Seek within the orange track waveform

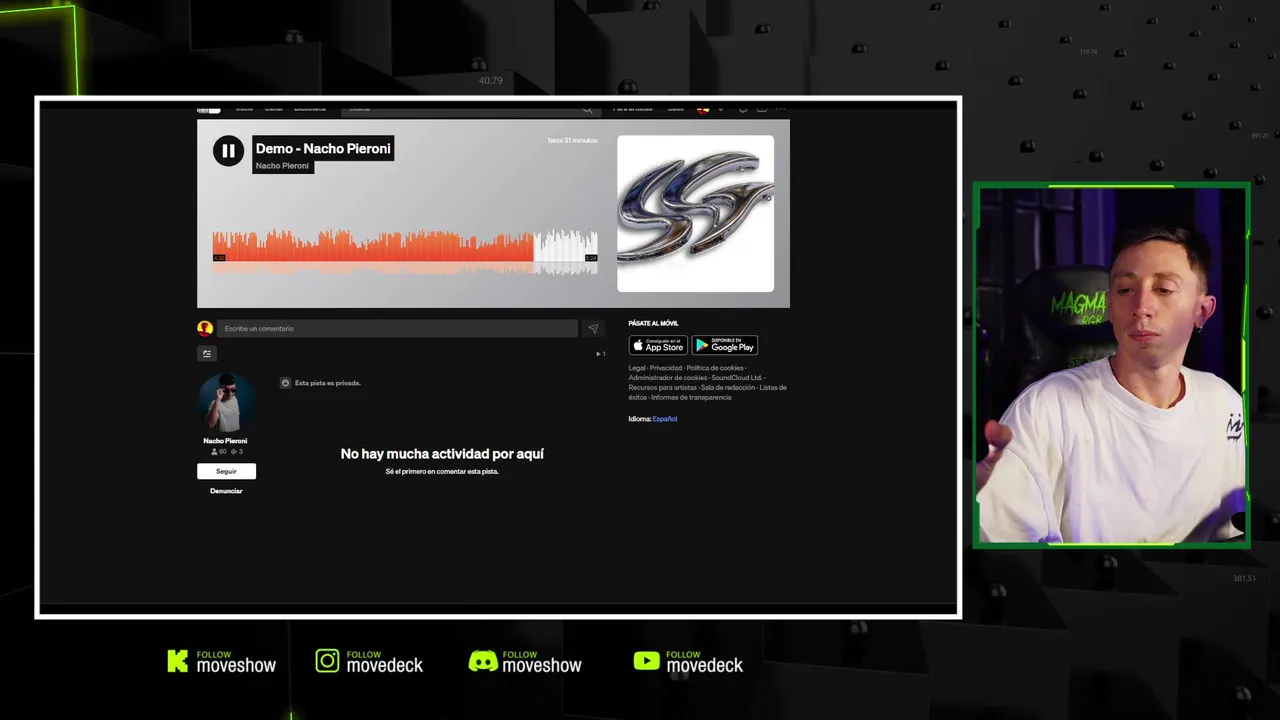373,246
